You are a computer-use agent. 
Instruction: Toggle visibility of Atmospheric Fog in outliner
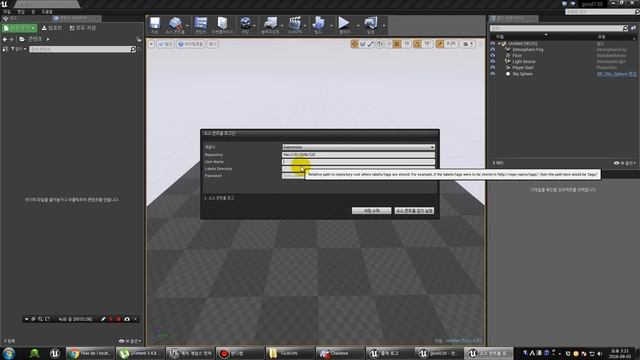click(493, 49)
